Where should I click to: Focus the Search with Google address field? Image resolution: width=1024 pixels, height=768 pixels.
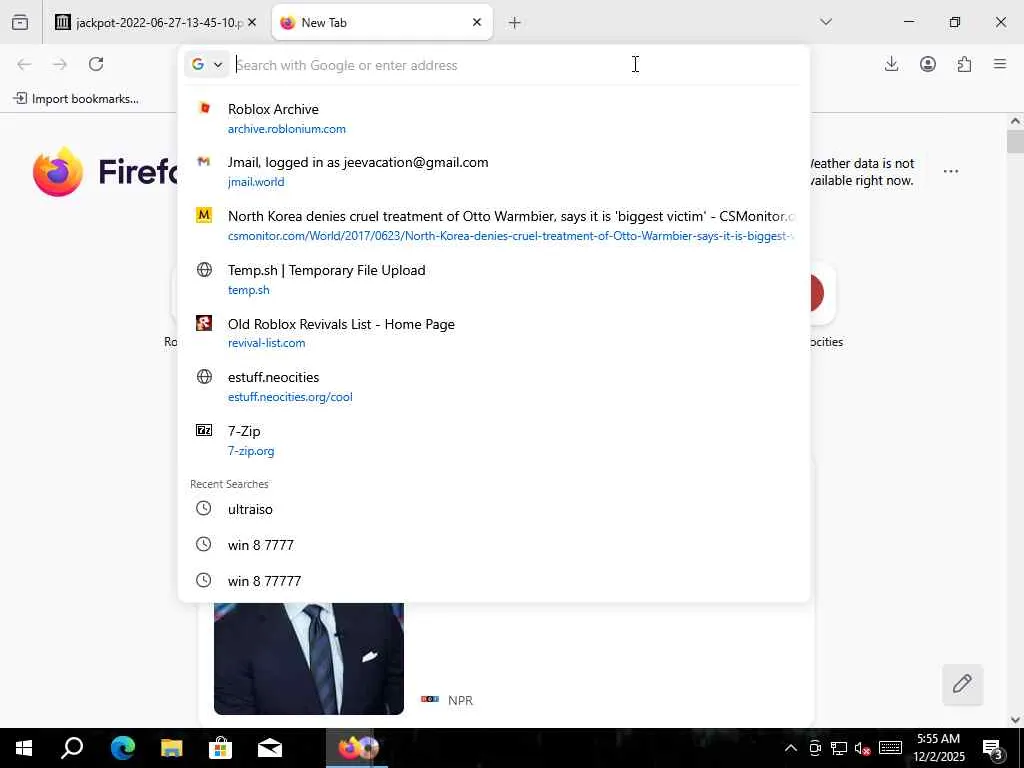point(516,65)
